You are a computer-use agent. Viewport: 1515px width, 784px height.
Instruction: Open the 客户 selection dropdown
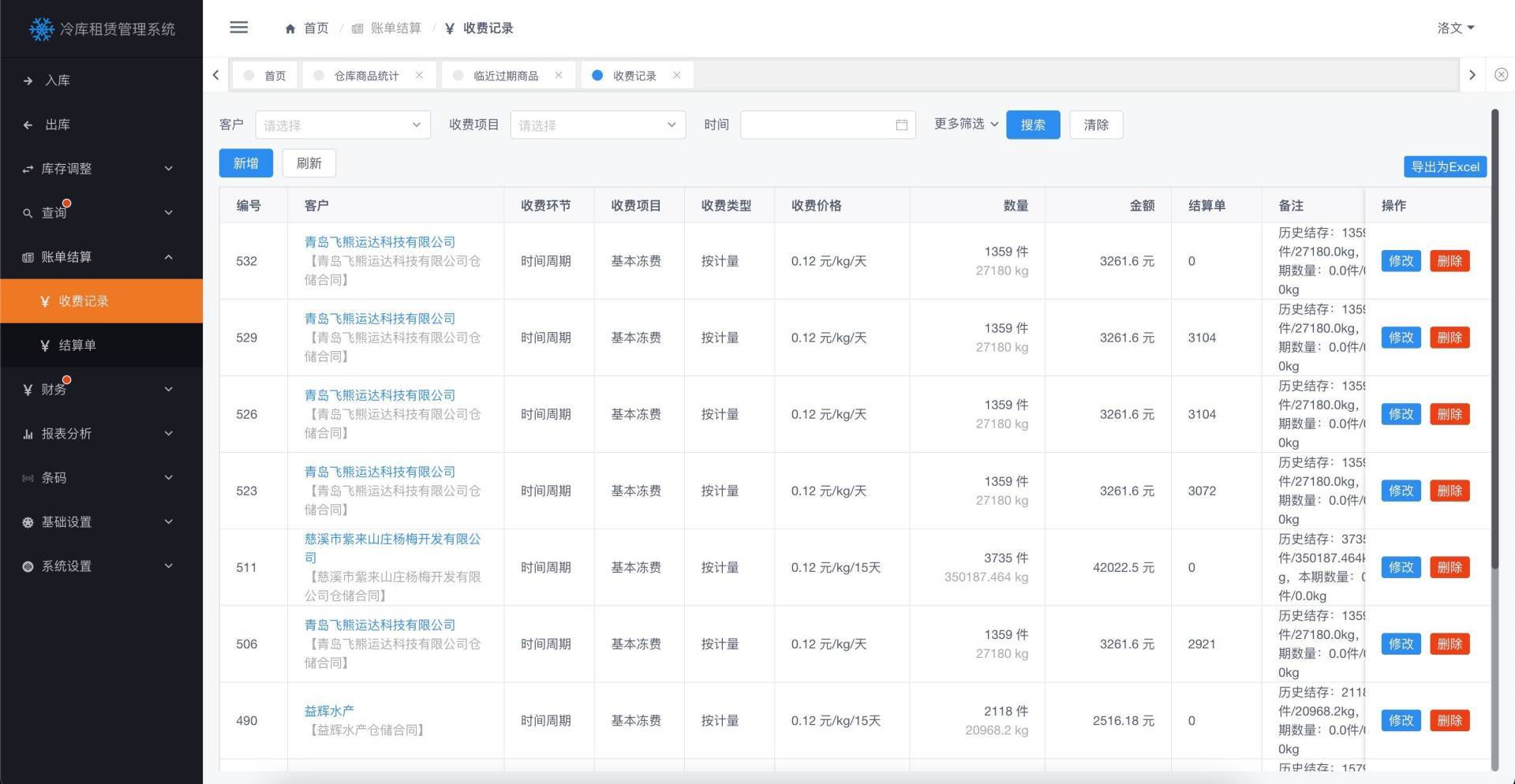coord(342,125)
